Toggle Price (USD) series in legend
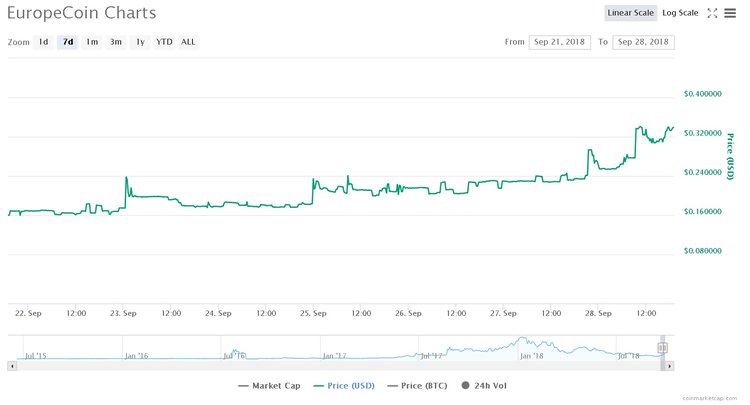 click(x=344, y=386)
